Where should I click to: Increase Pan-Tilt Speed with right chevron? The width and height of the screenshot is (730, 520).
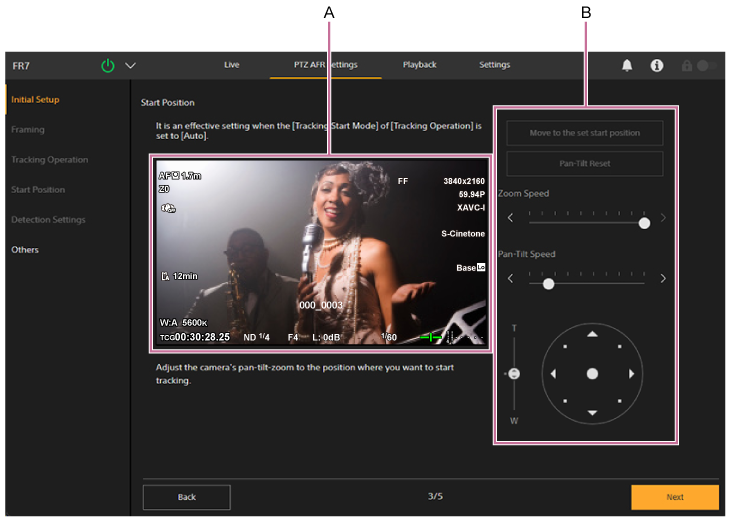click(x=663, y=279)
